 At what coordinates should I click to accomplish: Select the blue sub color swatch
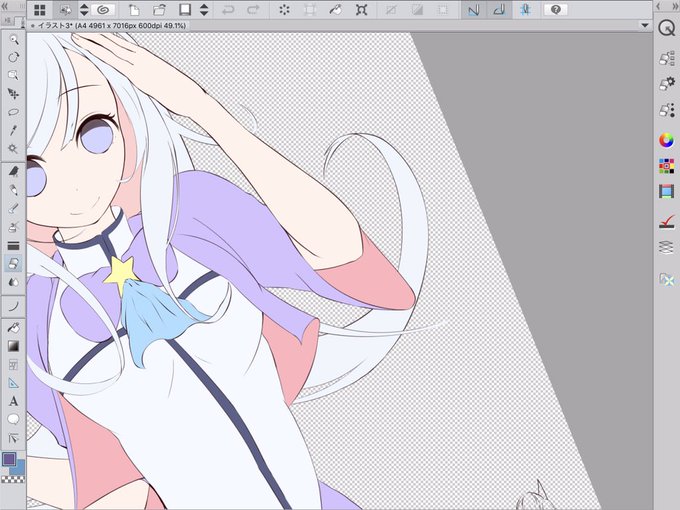pos(18,468)
